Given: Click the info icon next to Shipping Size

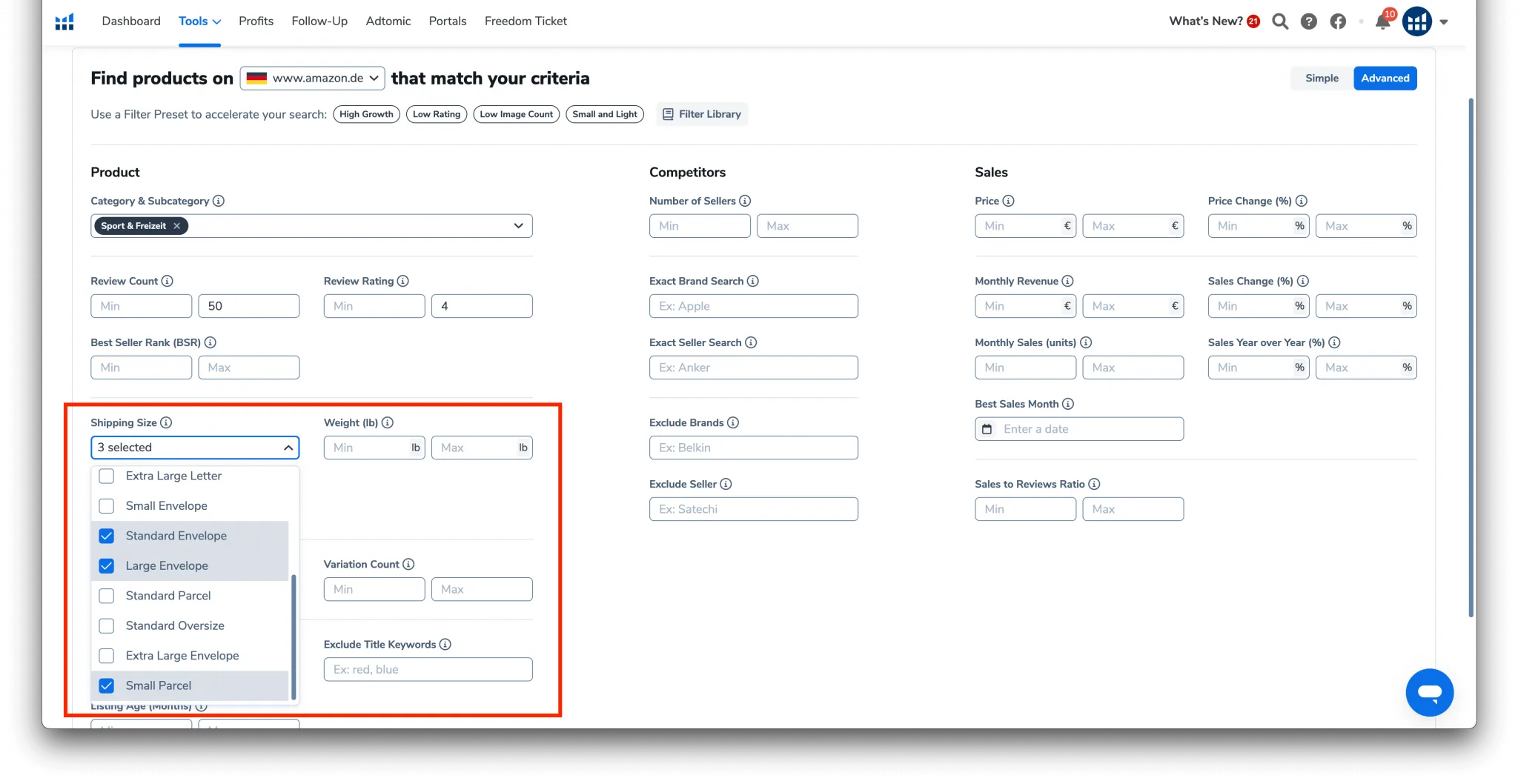Looking at the screenshot, I should tap(166, 422).
